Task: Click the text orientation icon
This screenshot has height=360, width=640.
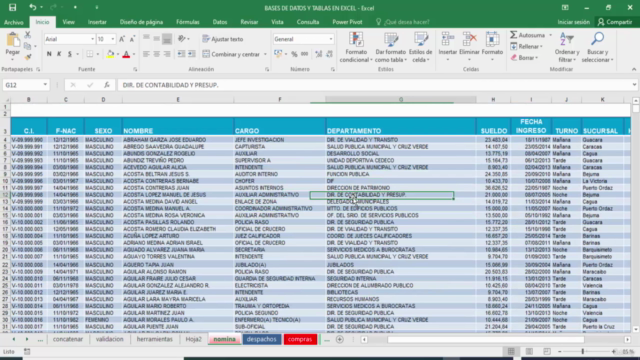Action: 182,39
